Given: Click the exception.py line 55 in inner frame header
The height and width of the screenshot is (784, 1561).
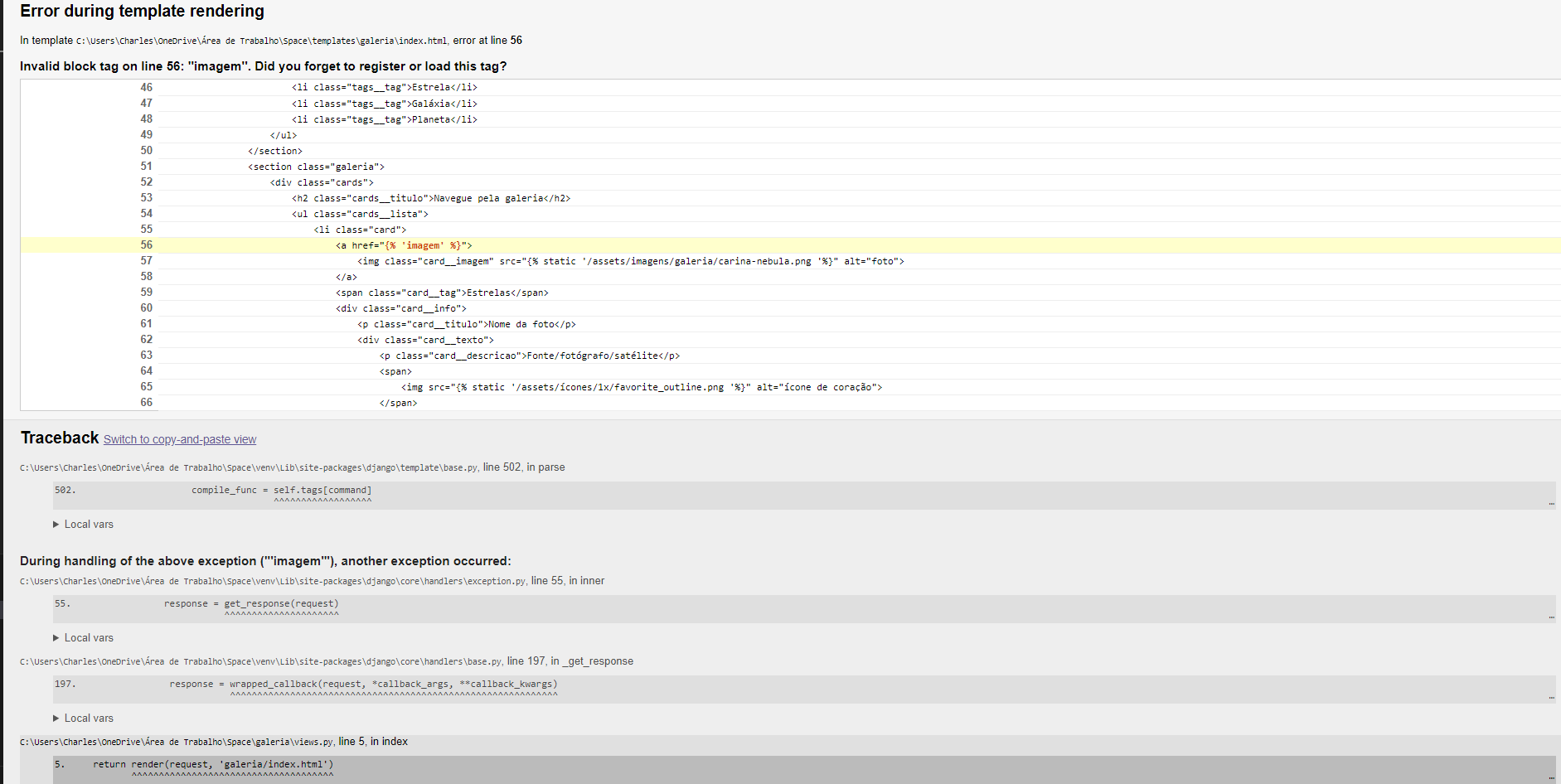Looking at the screenshot, I should coord(312,581).
